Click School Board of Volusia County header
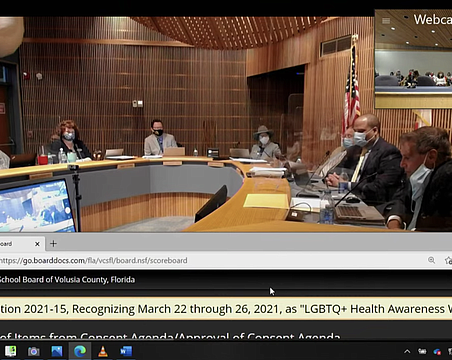The height and width of the screenshot is (360, 452). click(67, 280)
